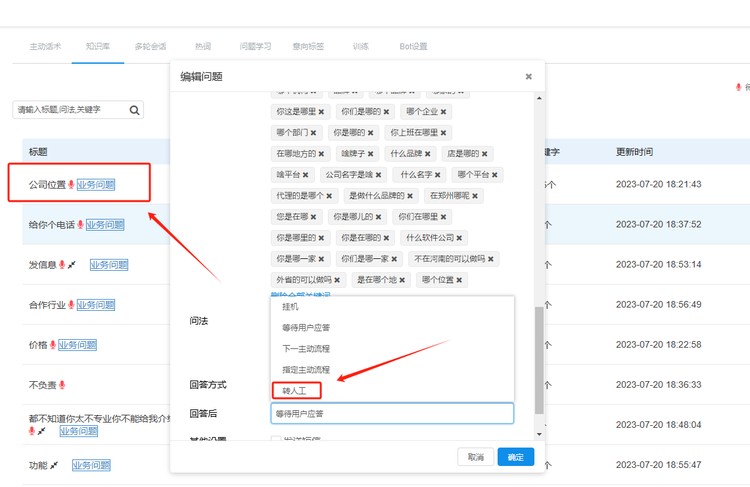Pick 下一主动流程 from the list
Screen dimensions: 750x487
[306, 349]
